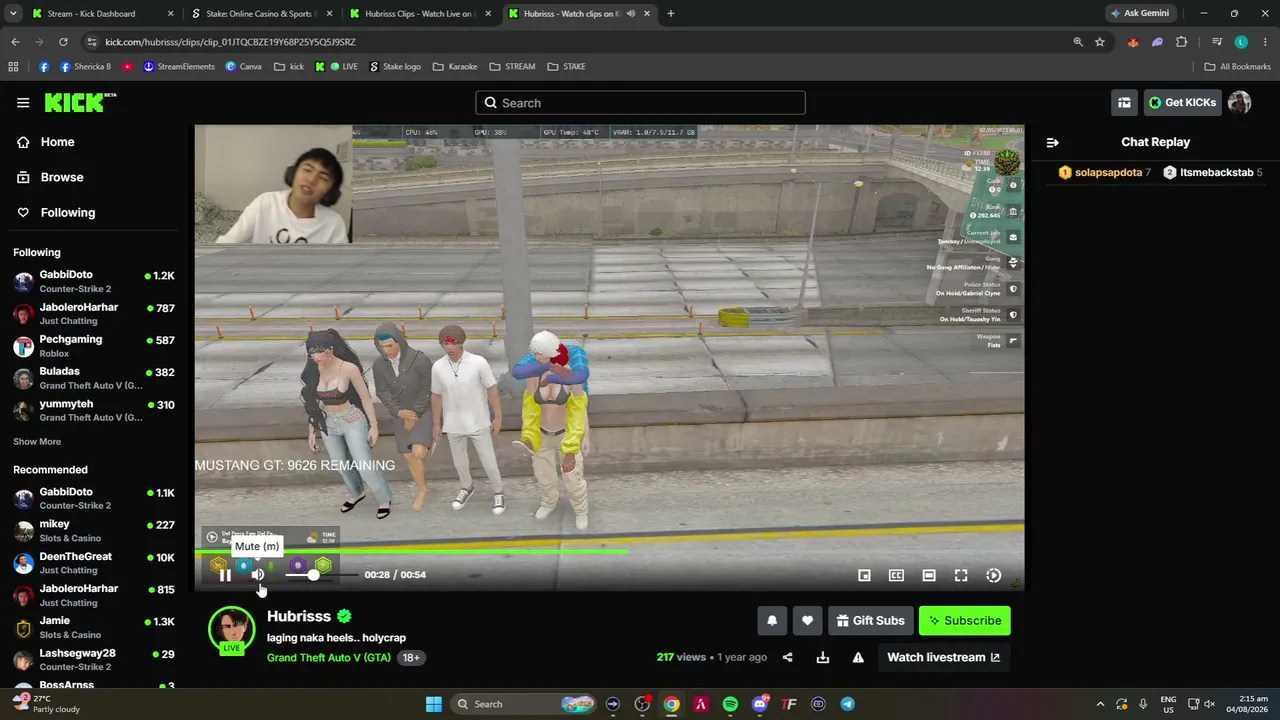1280x720 pixels.
Task: Enable picture-in-picture mode in player
Action: pos(864,575)
